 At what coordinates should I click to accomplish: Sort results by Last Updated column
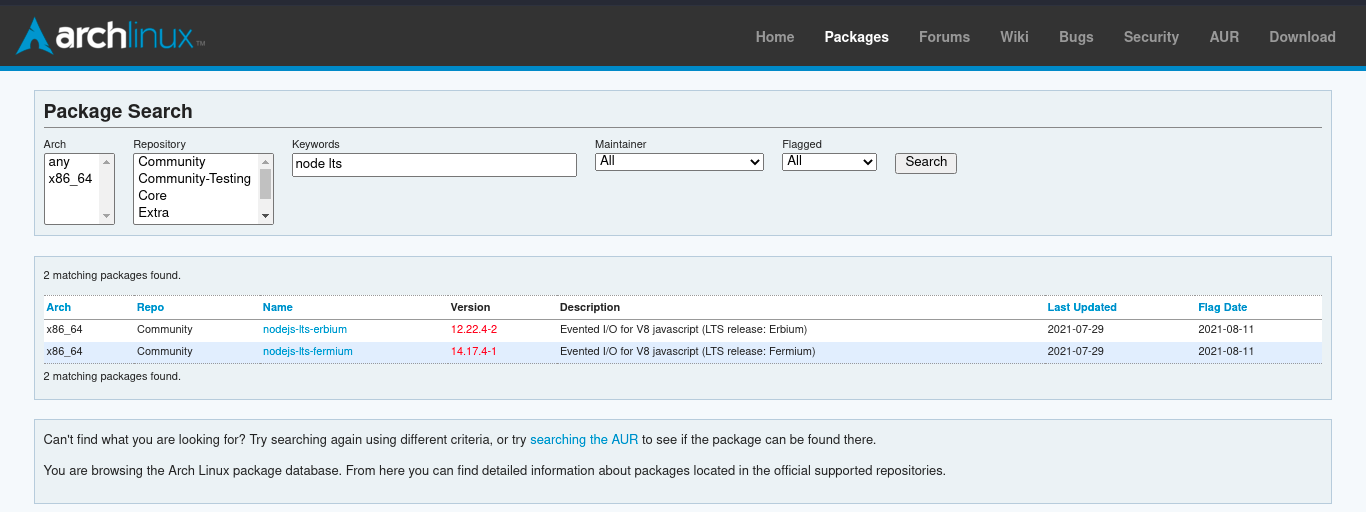tap(1082, 307)
